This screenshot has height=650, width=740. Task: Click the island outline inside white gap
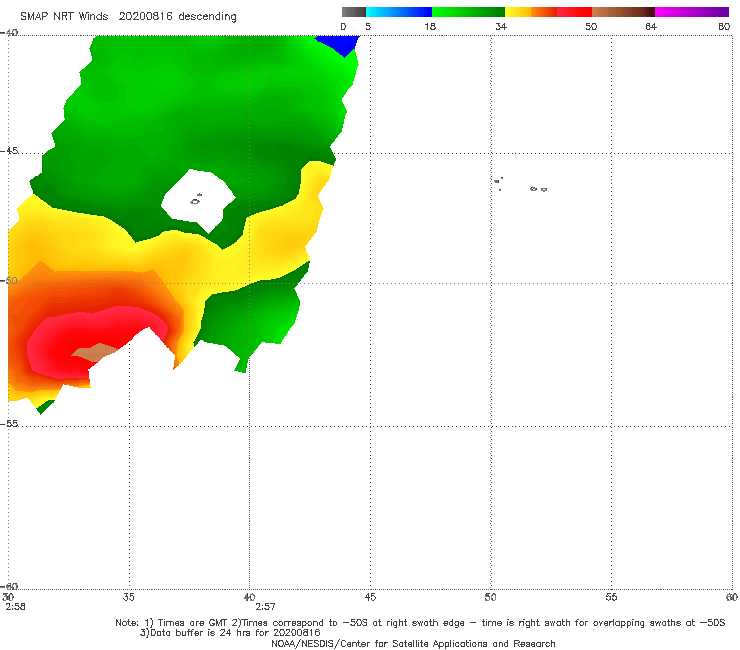pyautogui.click(x=196, y=200)
